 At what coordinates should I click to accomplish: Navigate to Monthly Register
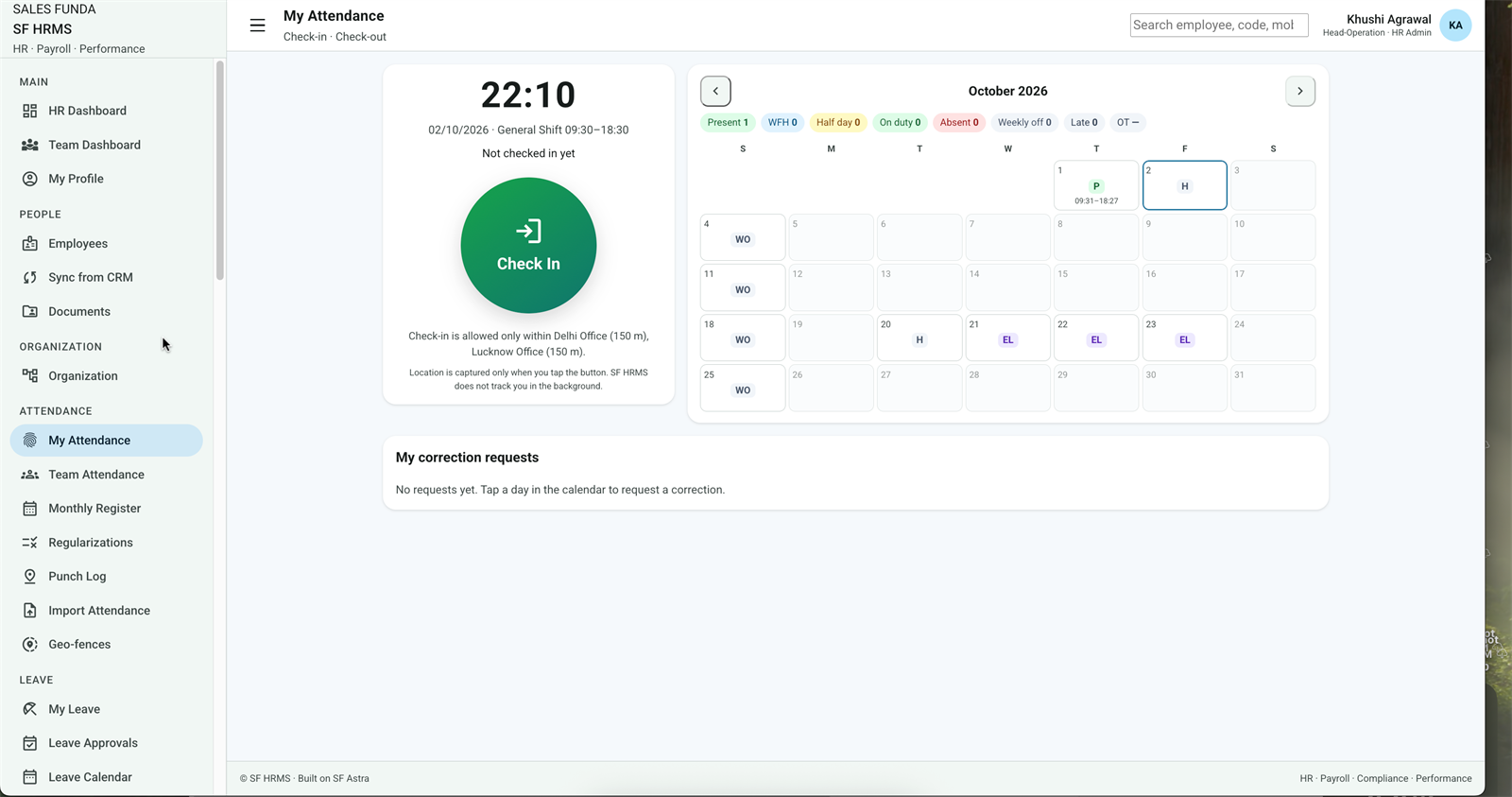(107, 509)
